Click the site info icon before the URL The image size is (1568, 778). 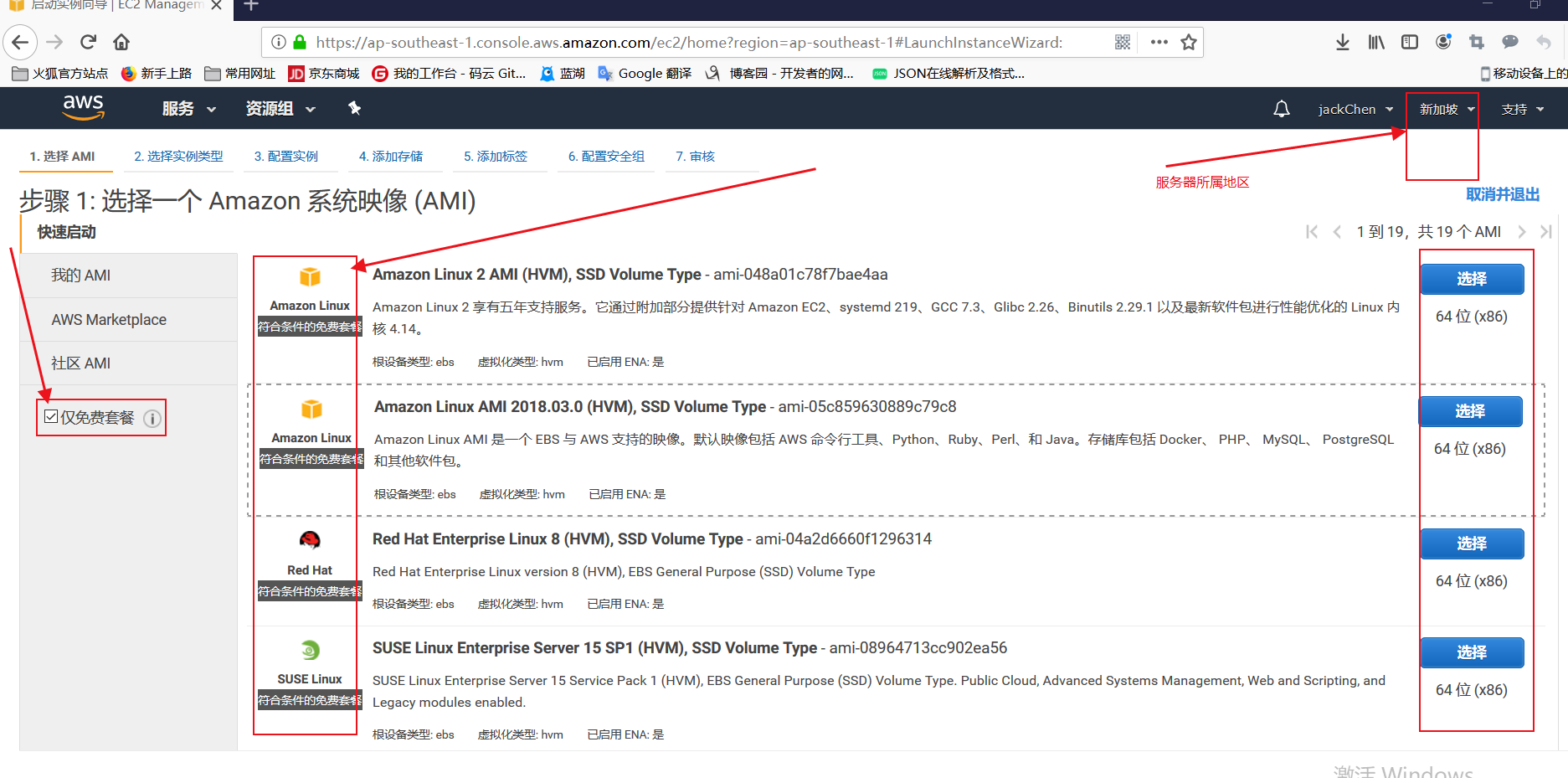[x=279, y=42]
